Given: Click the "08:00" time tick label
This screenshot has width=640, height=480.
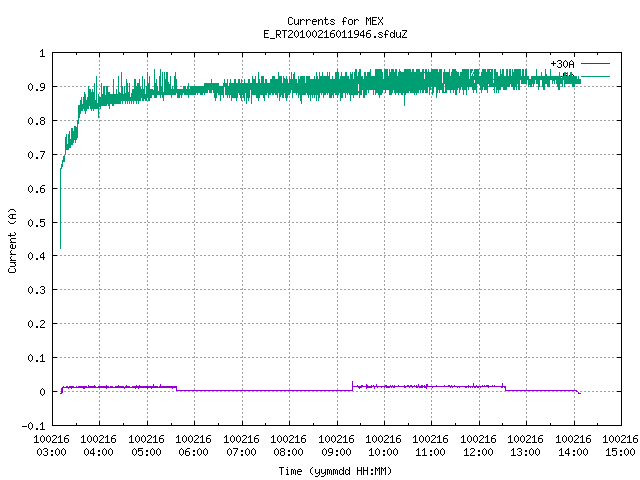Looking at the screenshot, I should click(288, 452).
